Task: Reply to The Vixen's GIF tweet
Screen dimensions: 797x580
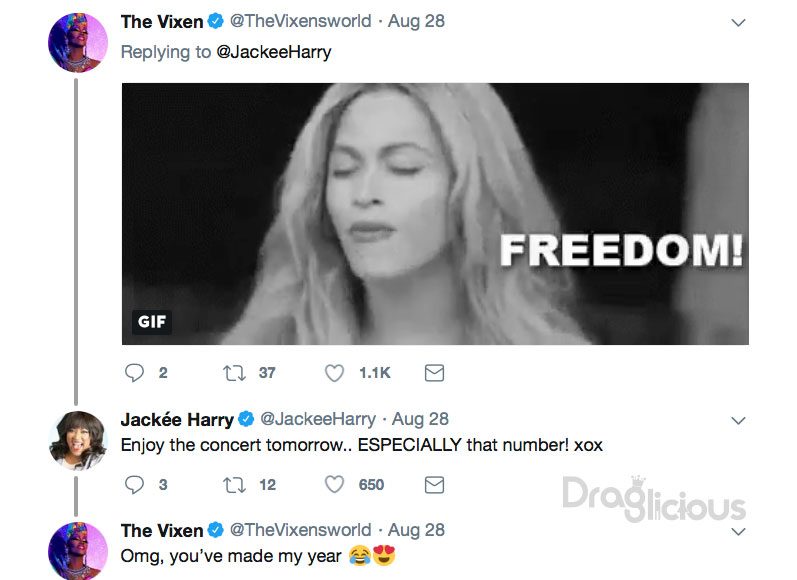Action: [x=134, y=373]
